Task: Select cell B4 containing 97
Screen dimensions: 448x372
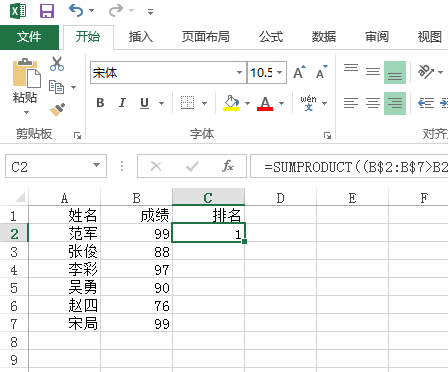Action: 136,270
